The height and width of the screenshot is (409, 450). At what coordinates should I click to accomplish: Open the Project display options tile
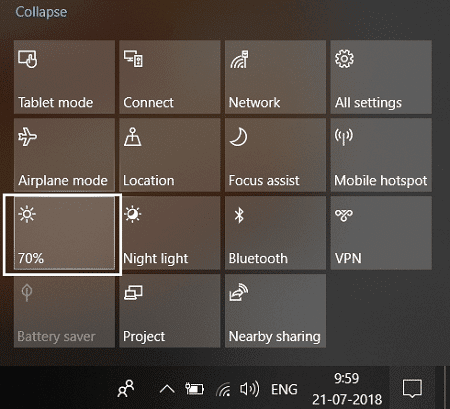(170, 311)
